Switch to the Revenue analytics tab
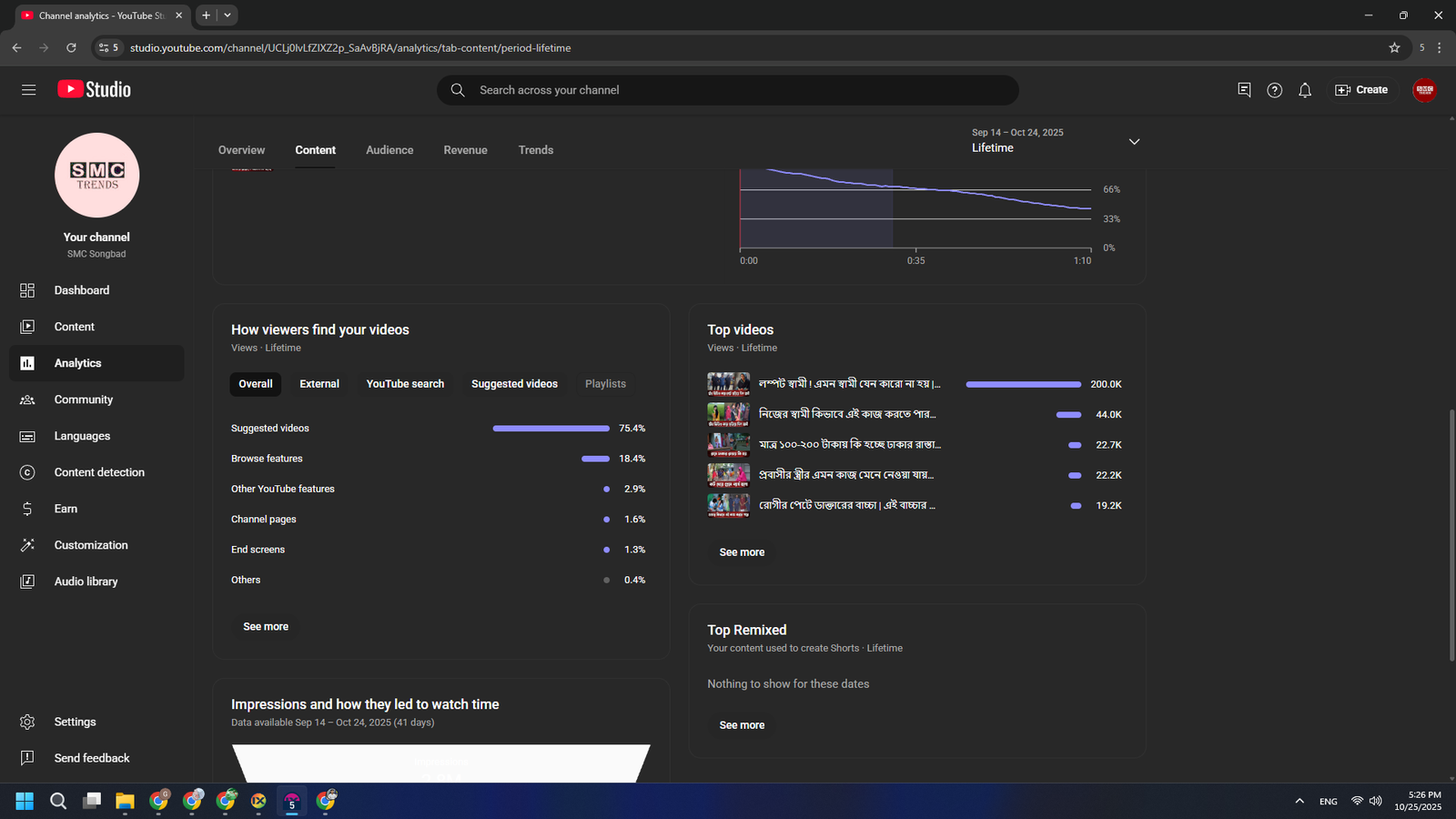The height and width of the screenshot is (819, 1456). tap(466, 150)
